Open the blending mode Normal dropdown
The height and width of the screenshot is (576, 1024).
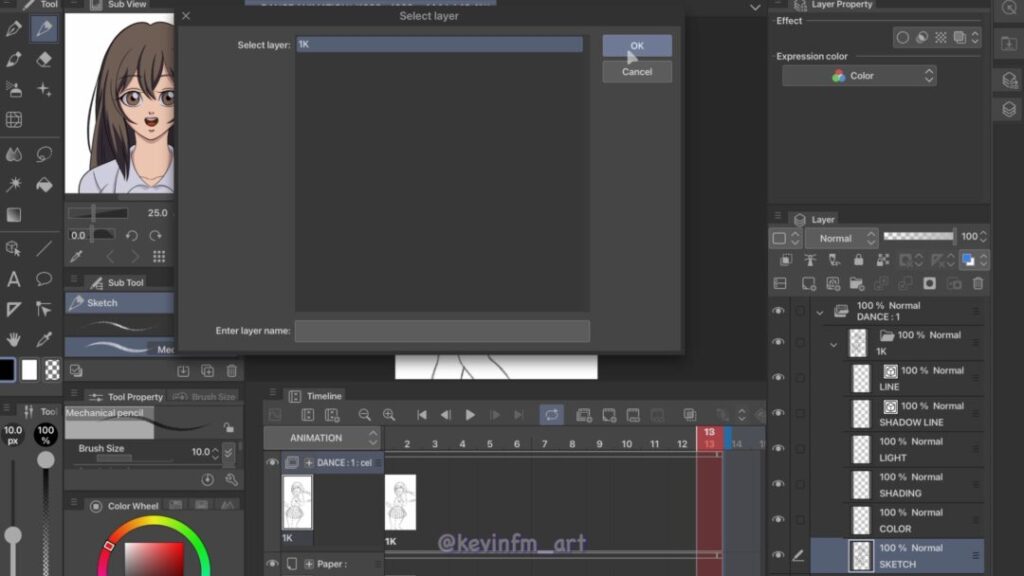[841, 238]
